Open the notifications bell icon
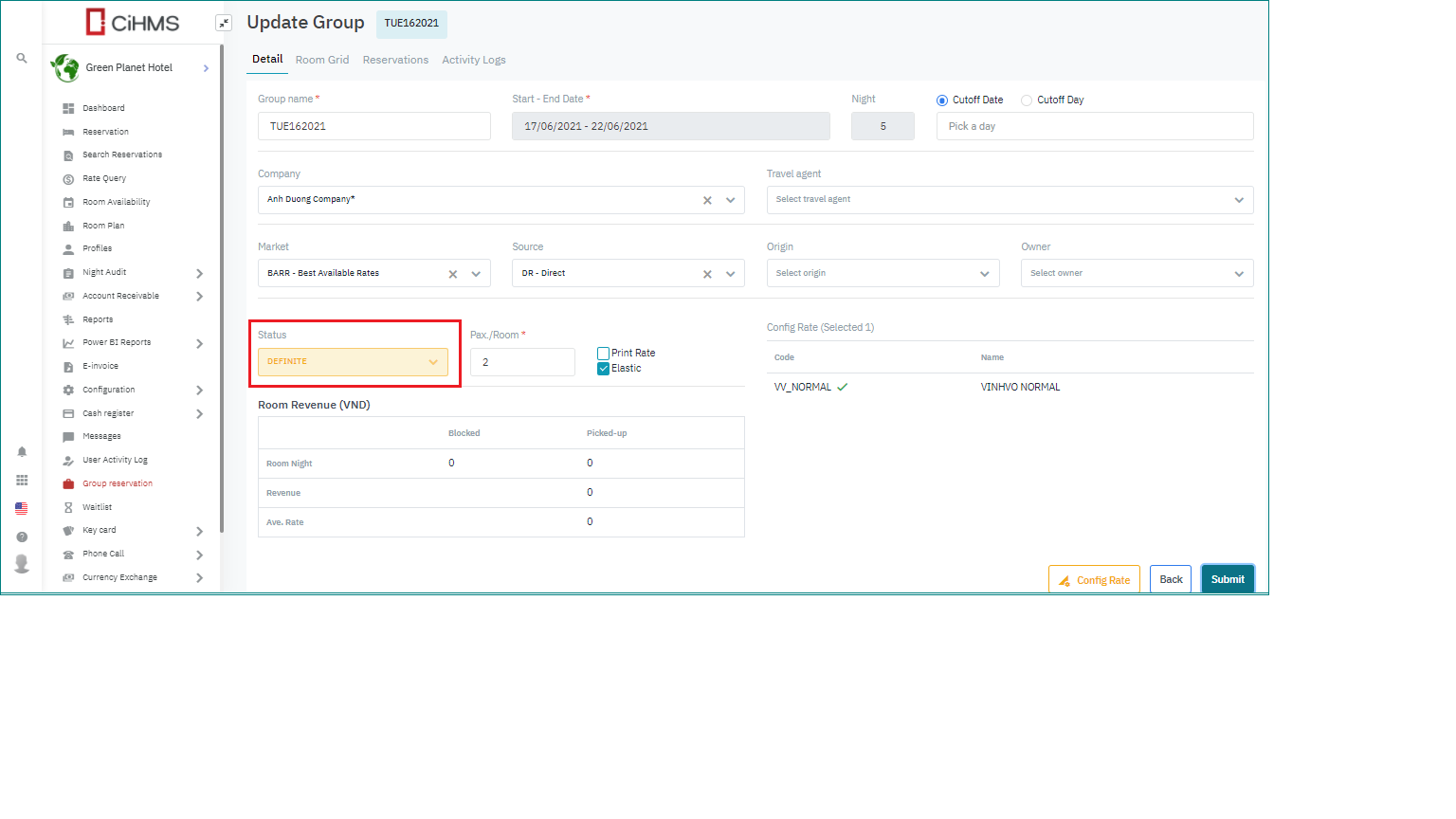Screen dimensions: 1456x819 pyautogui.click(x=22, y=452)
